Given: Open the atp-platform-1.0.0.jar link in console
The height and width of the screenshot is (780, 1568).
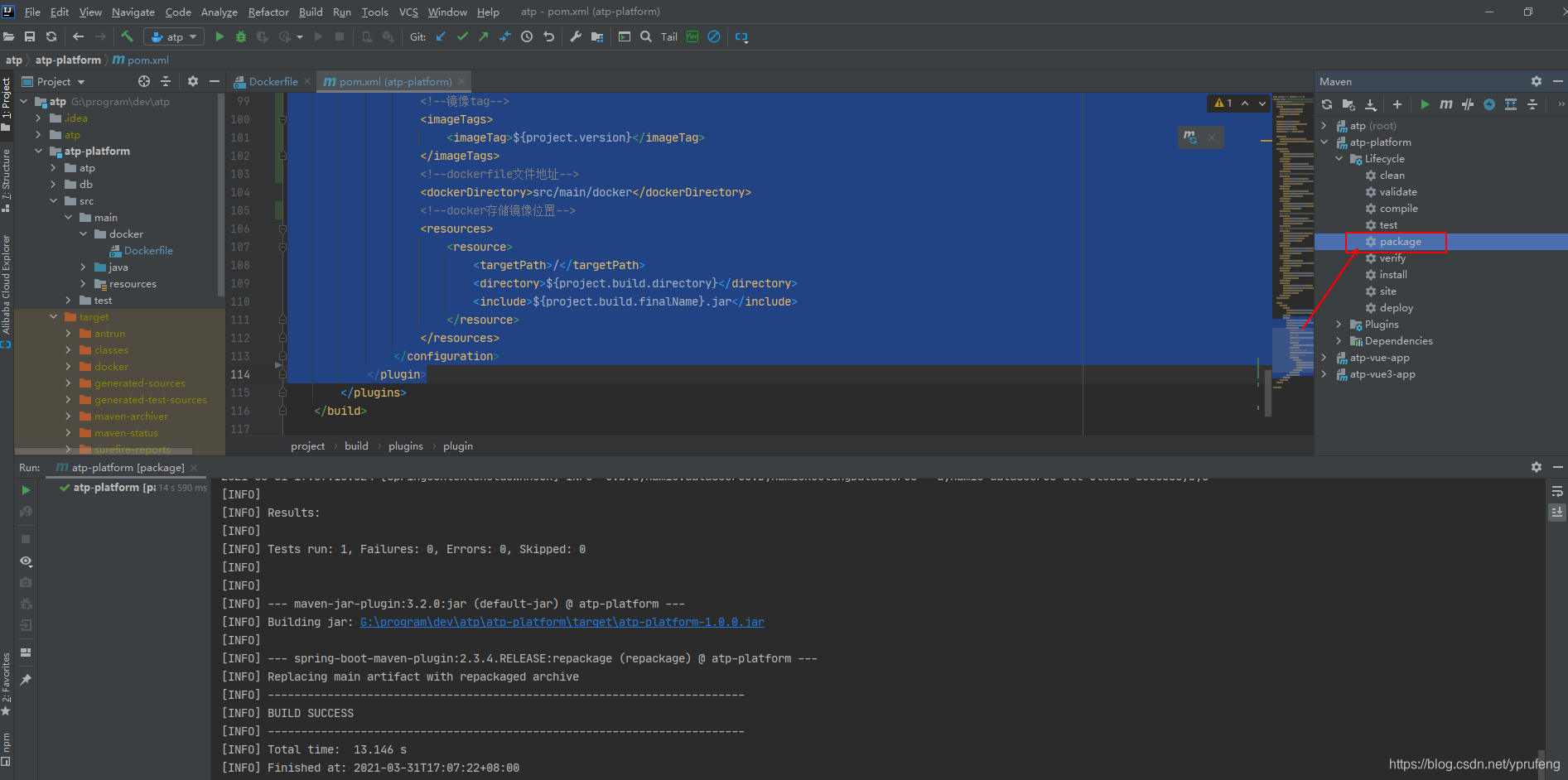Looking at the screenshot, I should (562, 621).
